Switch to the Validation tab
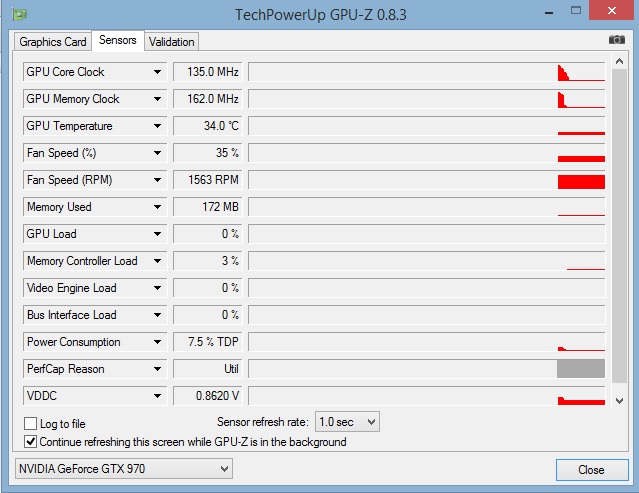 point(172,42)
